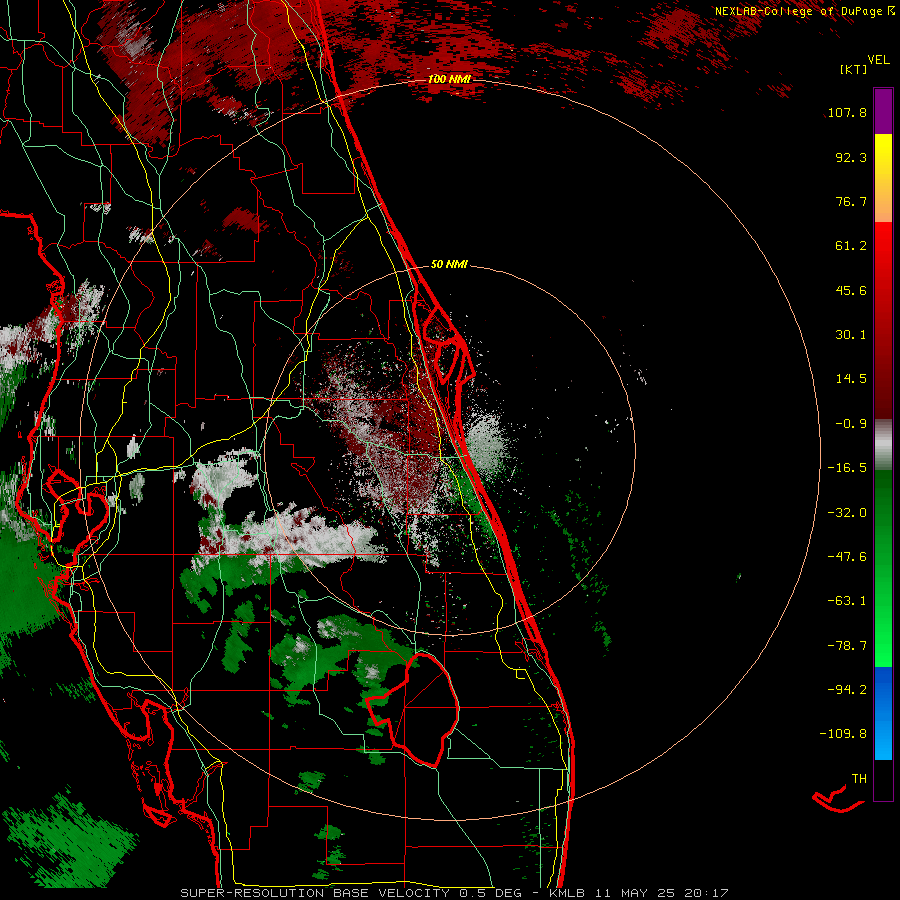The height and width of the screenshot is (900, 900).
Task: Click the -109.8 velocity scale value
Action: pyautogui.click(x=843, y=734)
